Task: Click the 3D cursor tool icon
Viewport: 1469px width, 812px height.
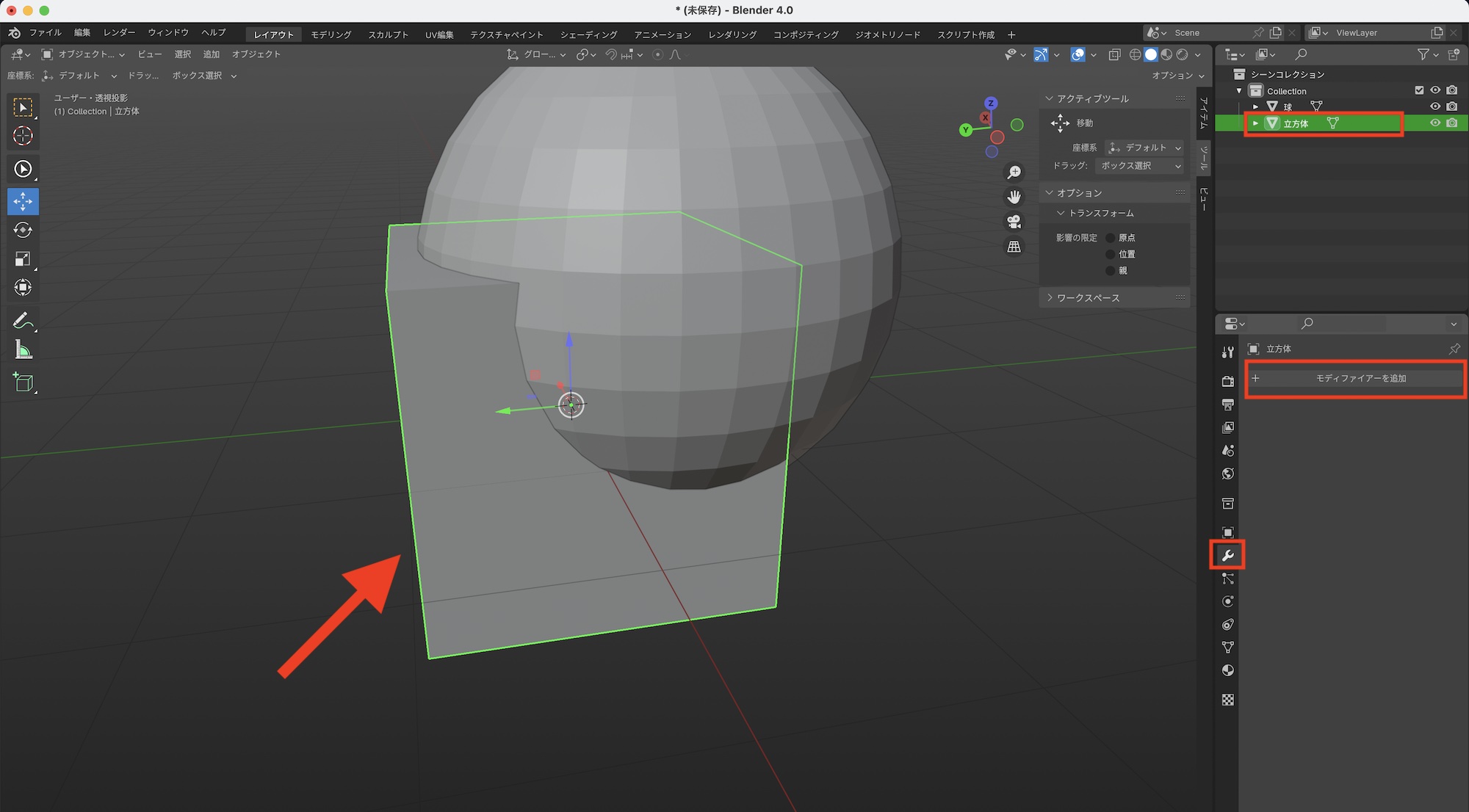Action: click(23, 136)
